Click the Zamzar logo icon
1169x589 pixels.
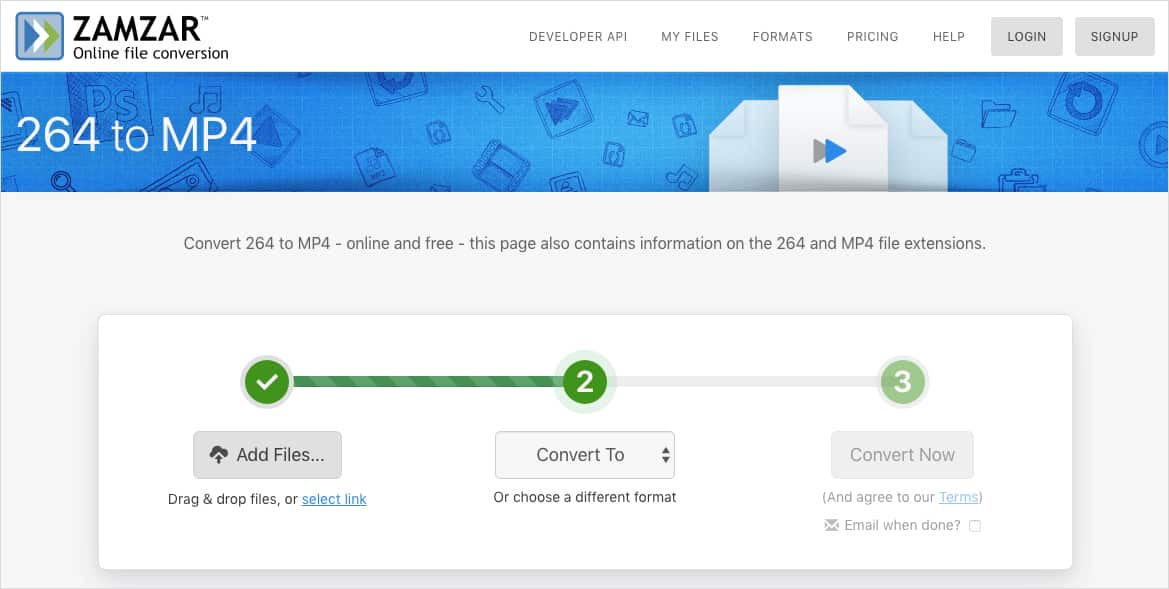point(38,36)
